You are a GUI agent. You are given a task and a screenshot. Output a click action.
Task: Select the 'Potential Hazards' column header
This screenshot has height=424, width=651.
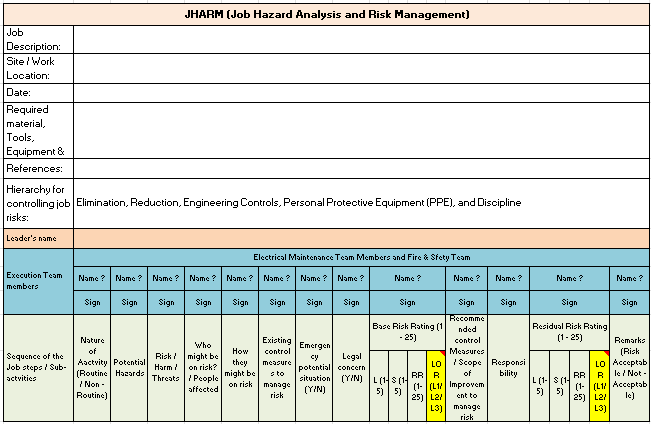[129, 368]
